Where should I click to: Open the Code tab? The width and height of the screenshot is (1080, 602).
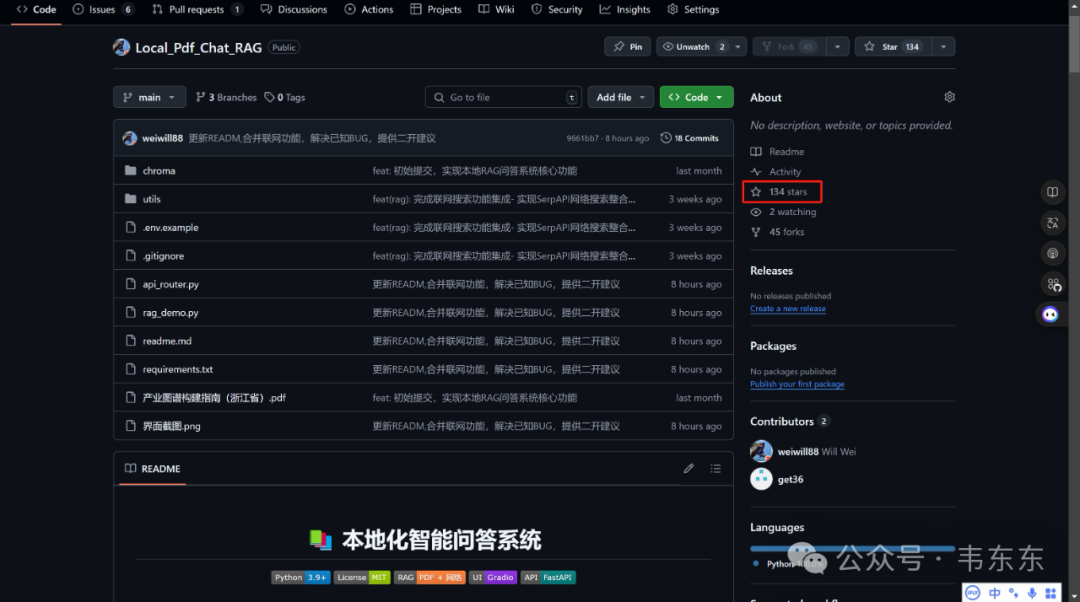[x=37, y=10]
